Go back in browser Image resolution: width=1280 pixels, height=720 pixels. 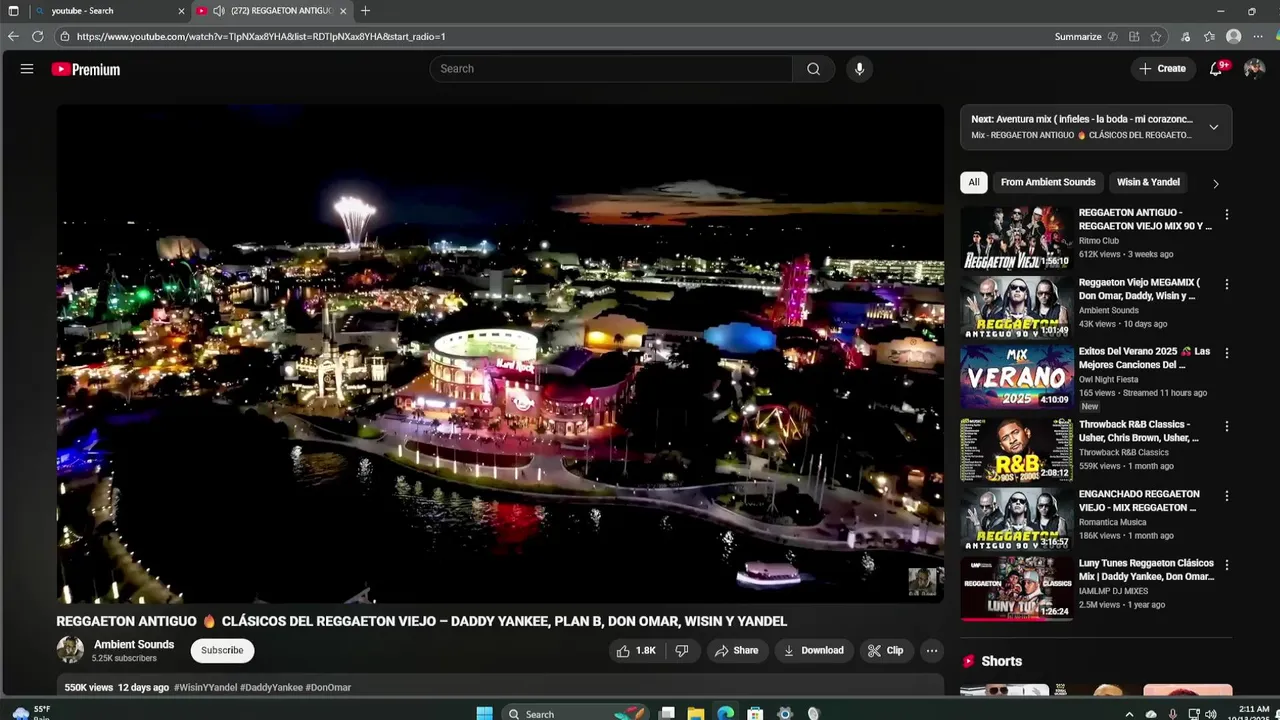(13, 36)
